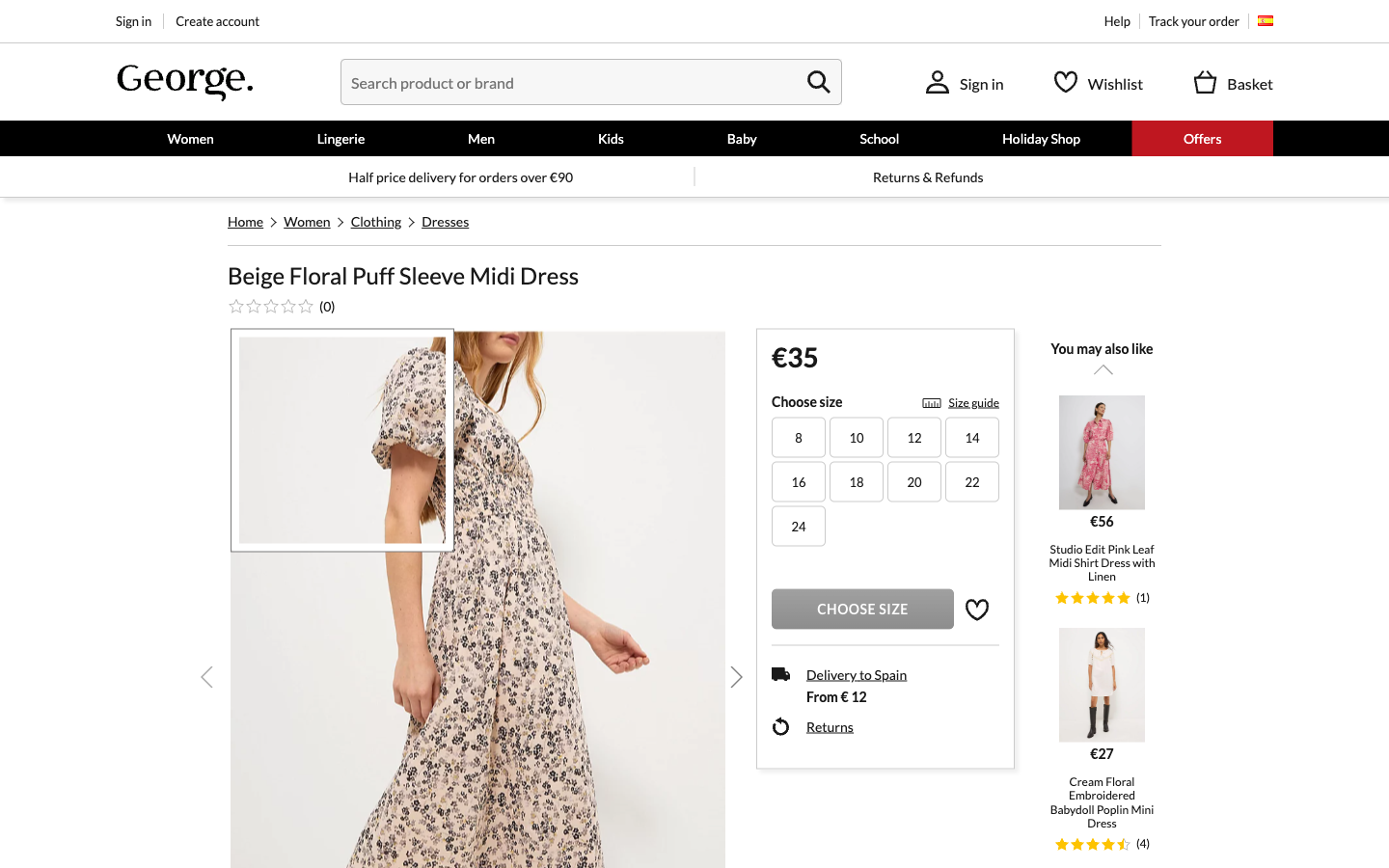
Task: Open the Basket bag icon
Action: 1205,83
